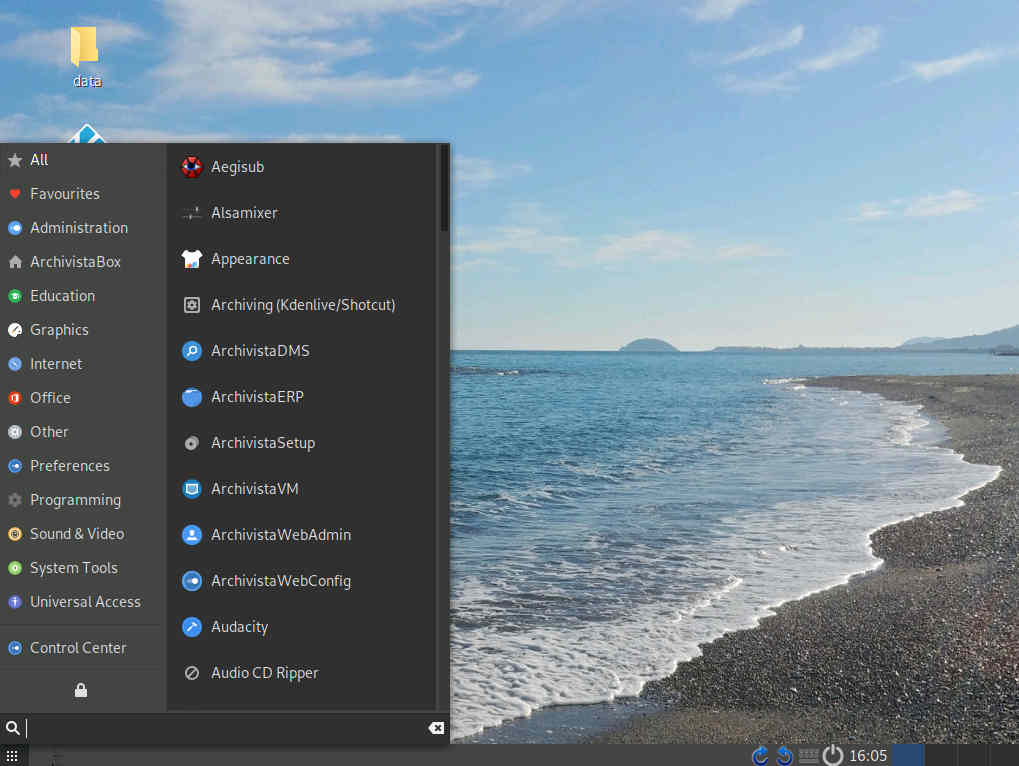
Task: Select the Graphics category
Action: [59, 330]
